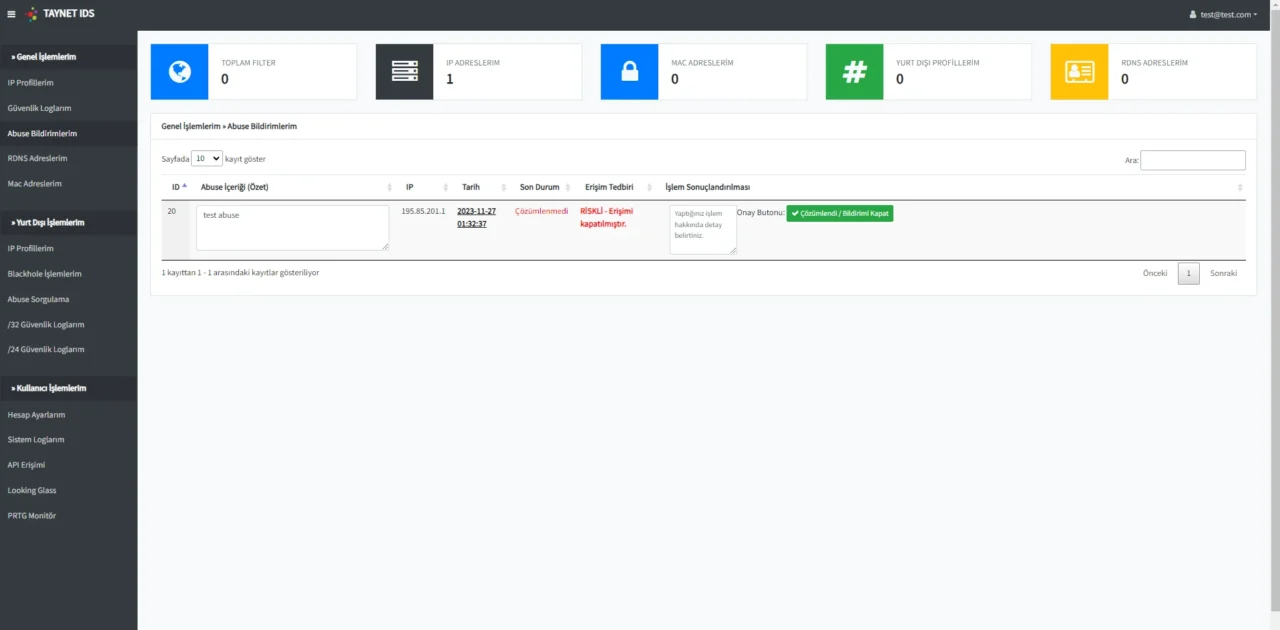Click the TAYNET IDS logo
The height and width of the screenshot is (630, 1280).
coord(60,14)
